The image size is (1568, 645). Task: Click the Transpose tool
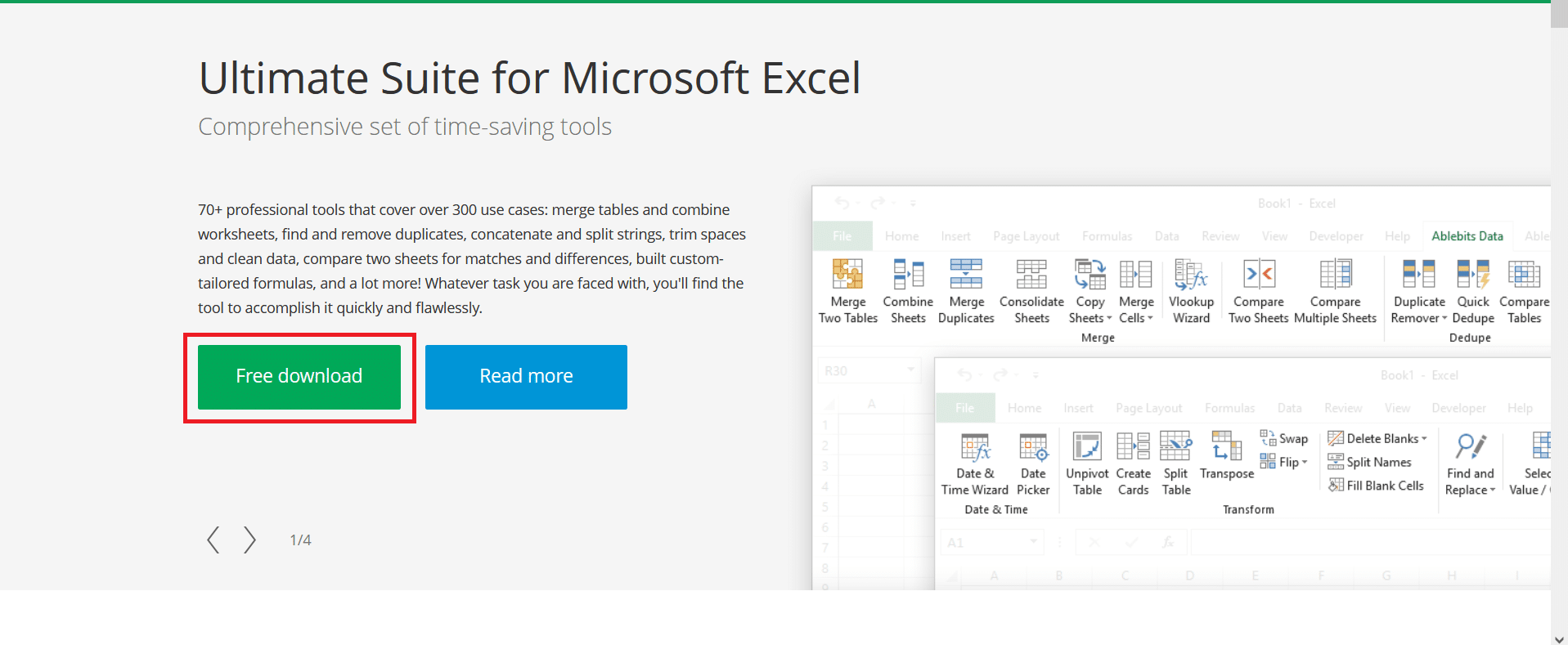1227,456
